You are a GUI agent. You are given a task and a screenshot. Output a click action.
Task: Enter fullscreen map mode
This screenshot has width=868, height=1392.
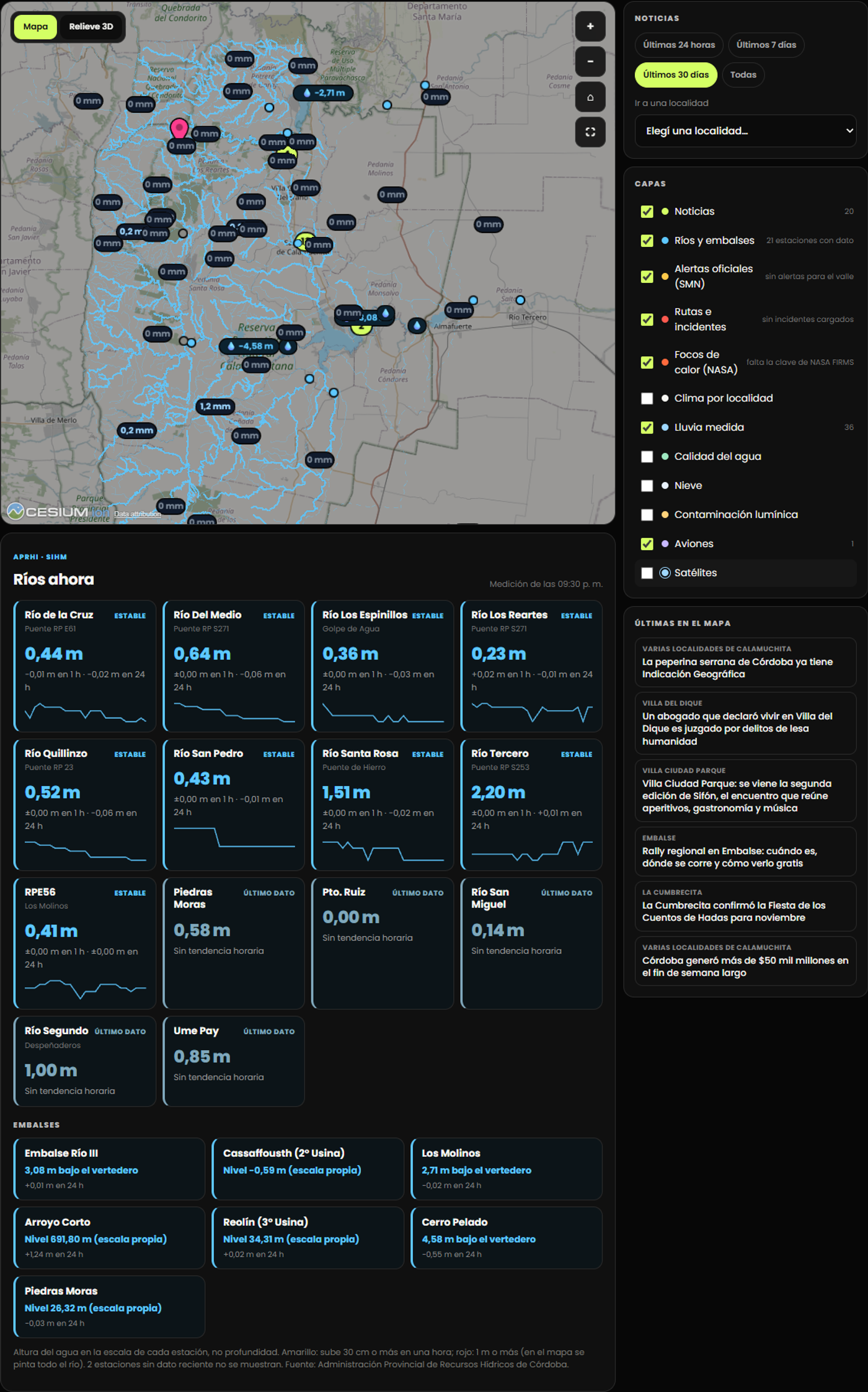click(x=590, y=132)
